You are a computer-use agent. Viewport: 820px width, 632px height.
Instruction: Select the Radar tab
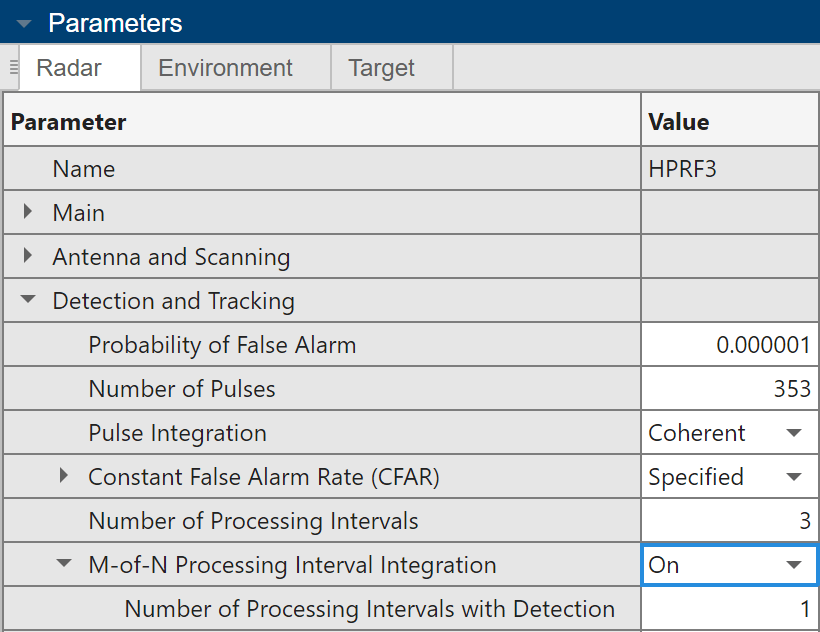tap(79, 67)
